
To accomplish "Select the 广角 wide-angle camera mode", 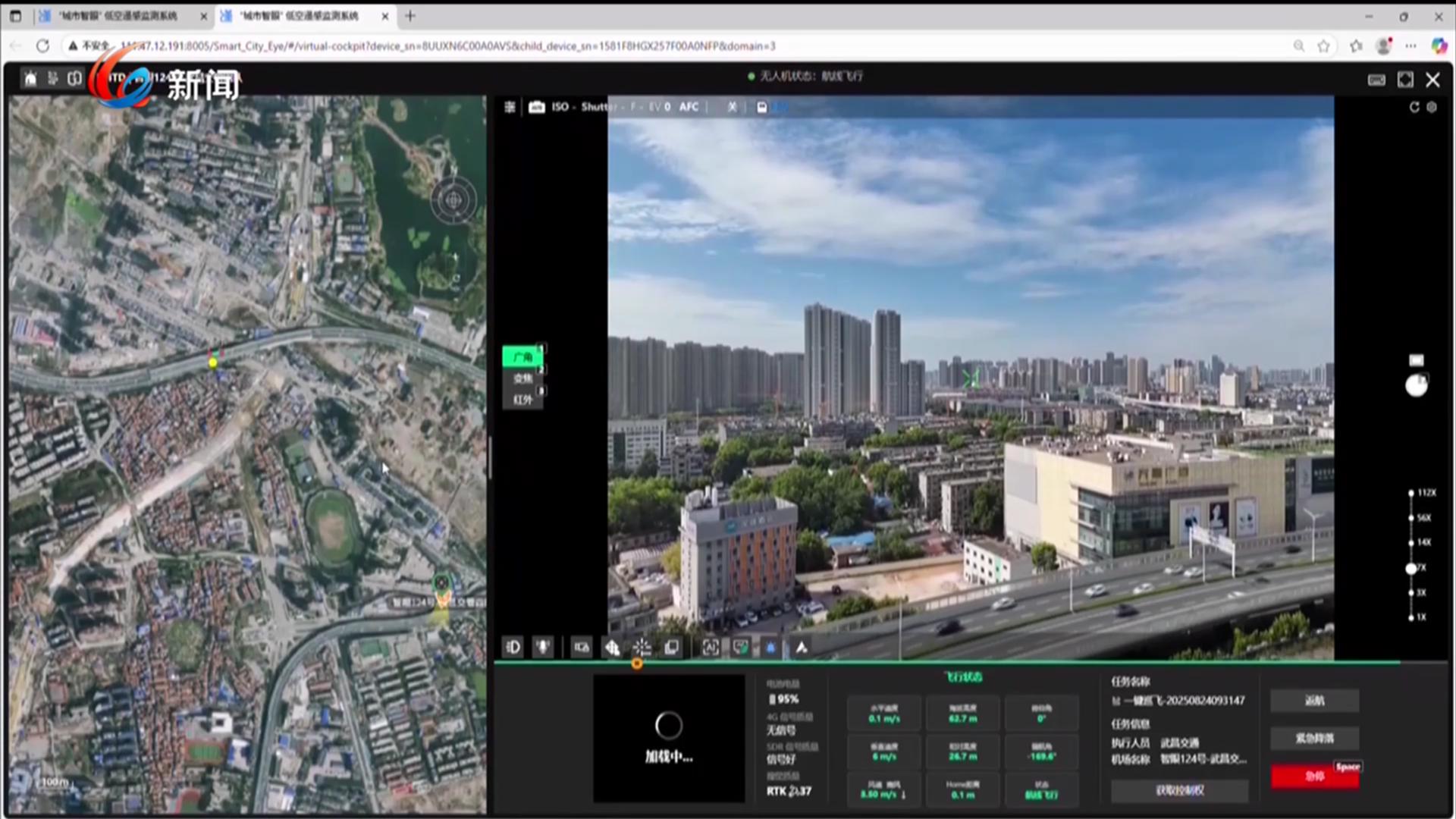I will coord(522,356).
